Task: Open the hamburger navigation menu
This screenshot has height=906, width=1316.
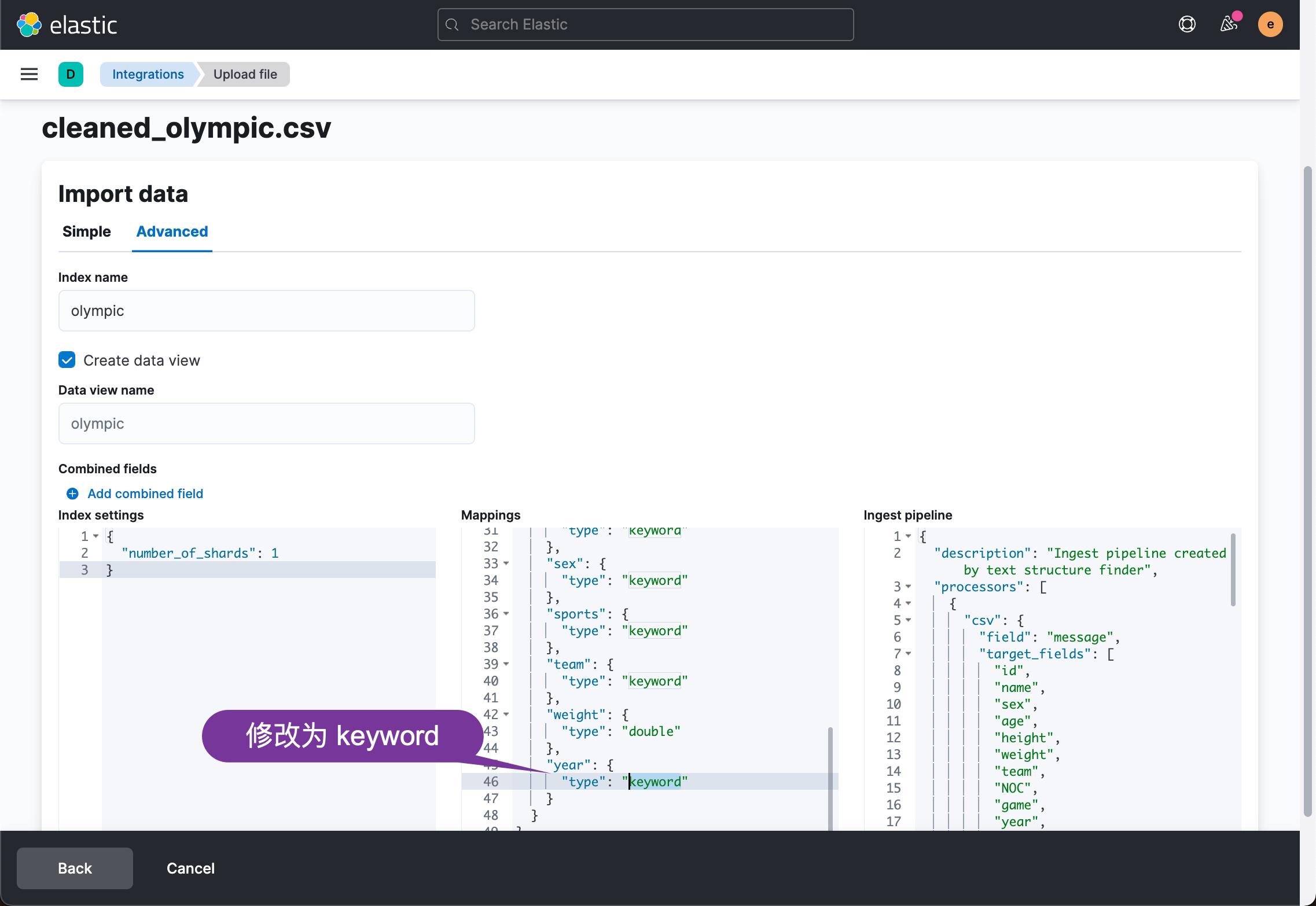Action: (29, 74)
